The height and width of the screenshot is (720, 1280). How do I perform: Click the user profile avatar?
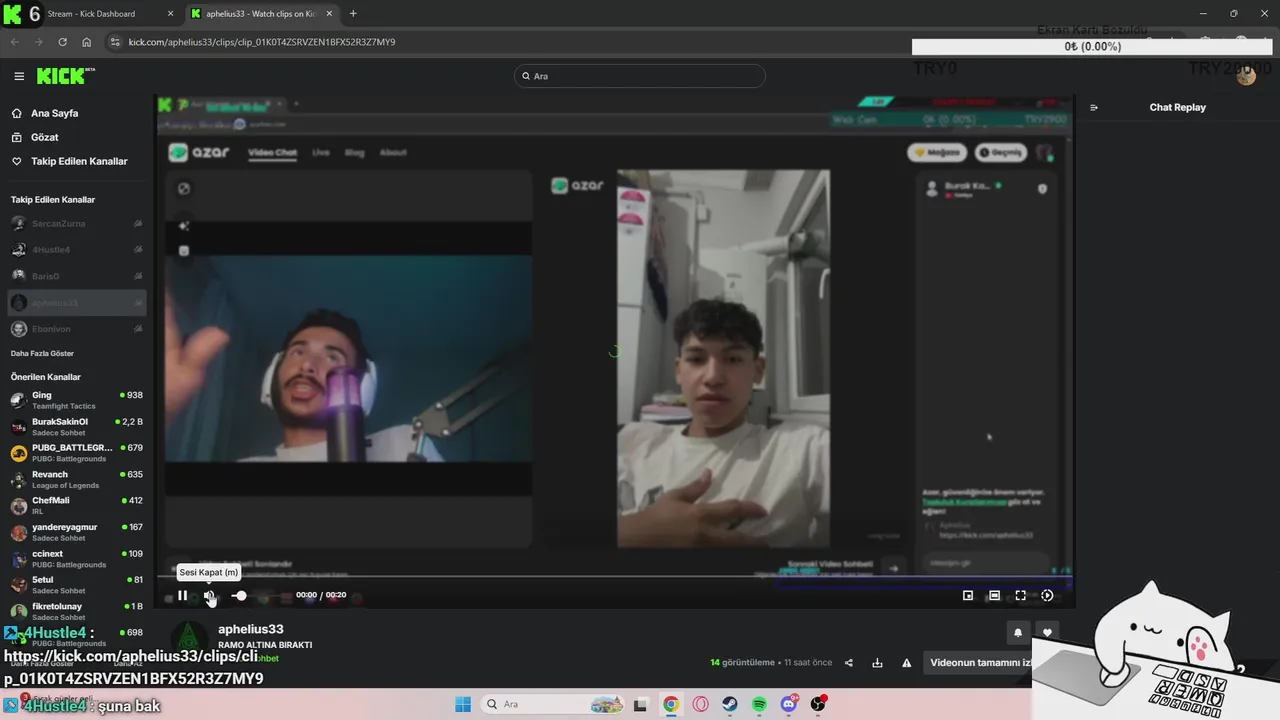pyautogui.click(x=1246, y=76)
